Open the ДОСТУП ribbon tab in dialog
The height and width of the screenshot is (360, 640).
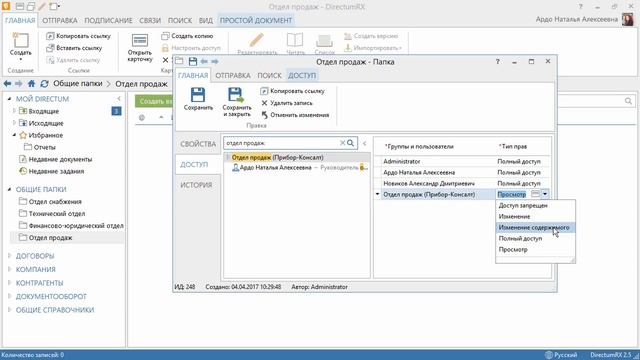coord(302,76)
